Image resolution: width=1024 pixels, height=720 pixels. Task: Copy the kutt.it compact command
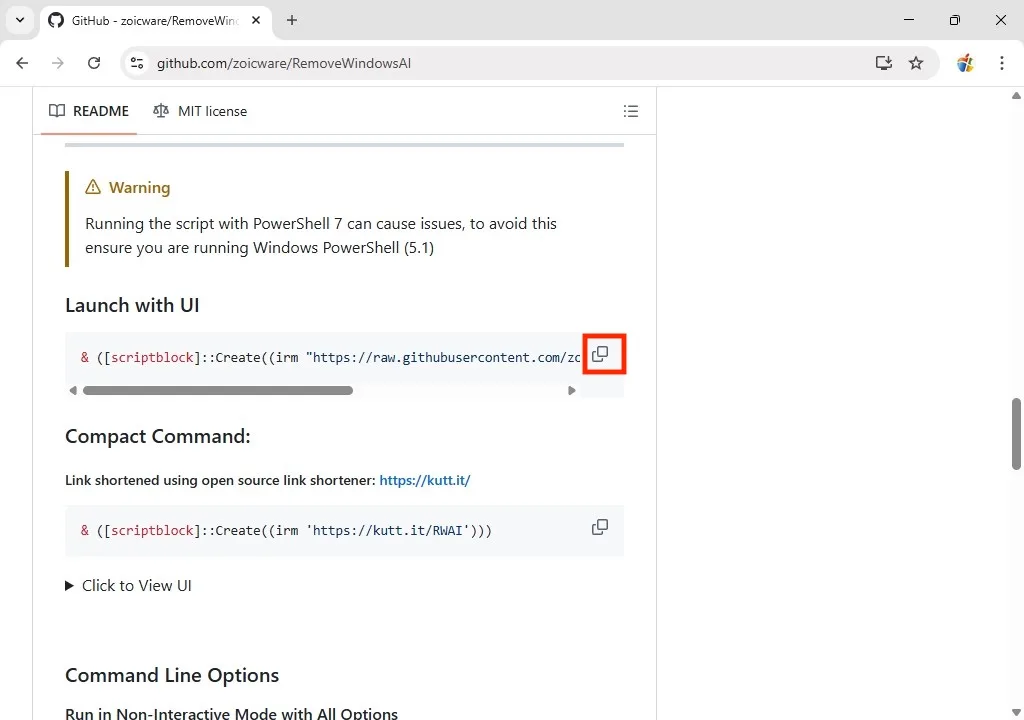point(600,527)
